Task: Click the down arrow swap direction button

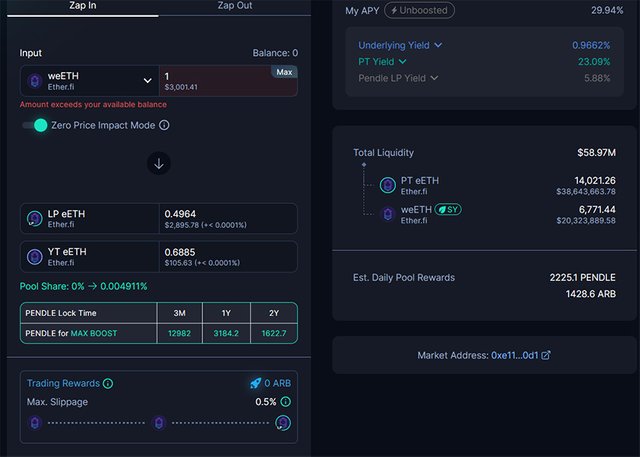Action: coord(159,164)
